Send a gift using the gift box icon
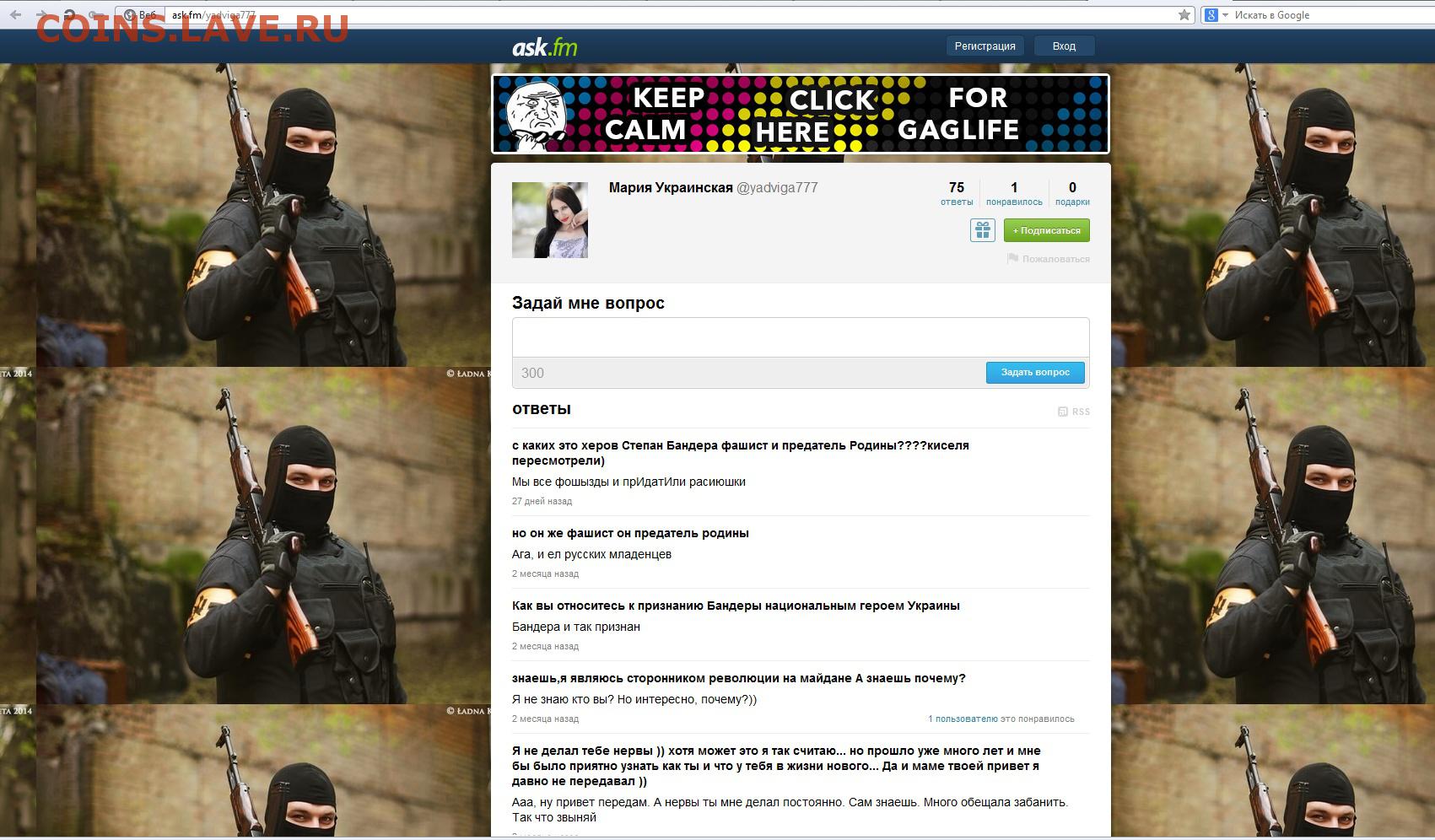 tap(982, 230)
